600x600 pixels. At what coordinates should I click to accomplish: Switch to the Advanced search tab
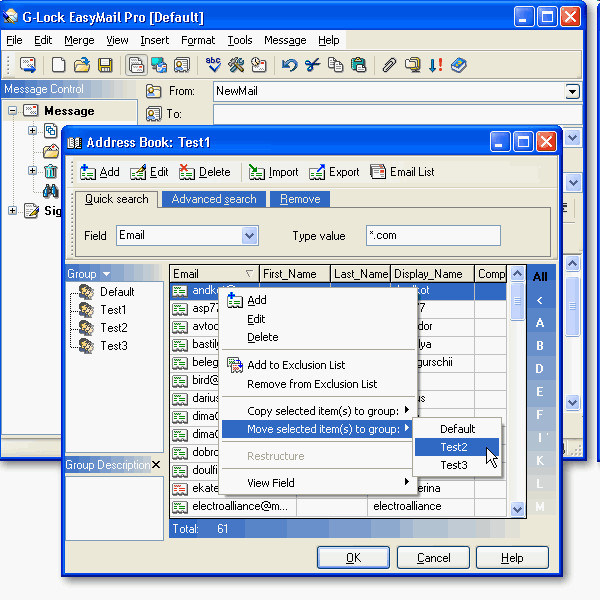[214, 199]
